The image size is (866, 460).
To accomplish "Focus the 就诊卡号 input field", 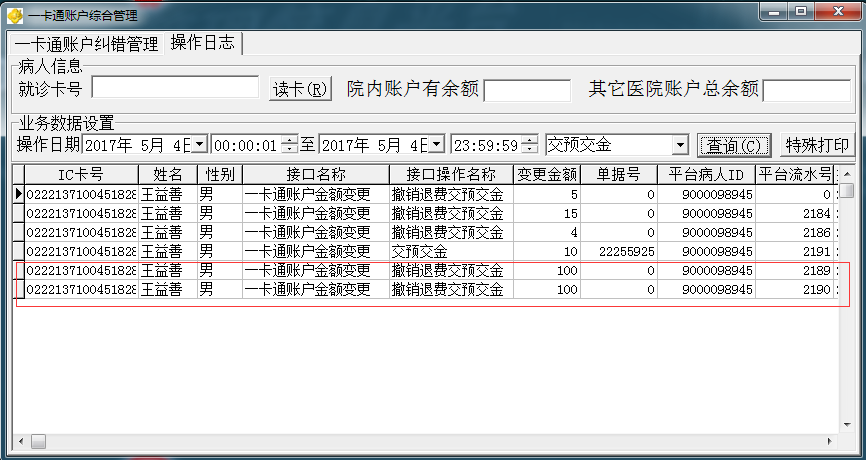I will 175,87.
